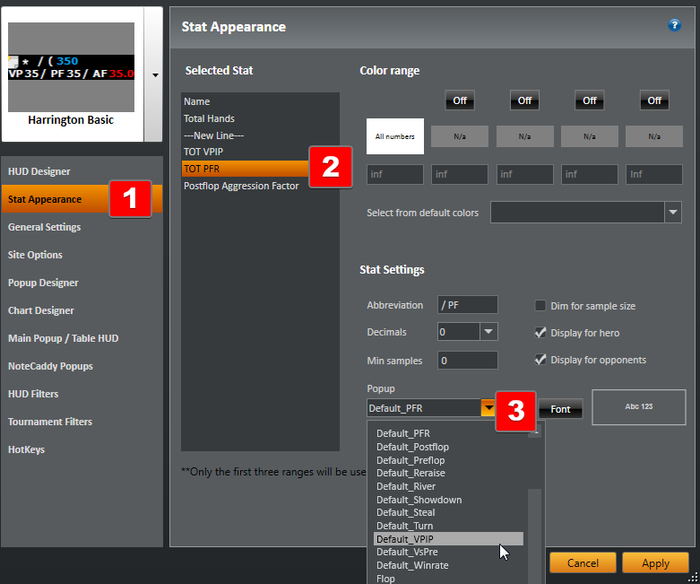700x584 pixels.
Task: Expand the HUD profile selector arrow
Action: pyautogui.click(x=154, y=75)
